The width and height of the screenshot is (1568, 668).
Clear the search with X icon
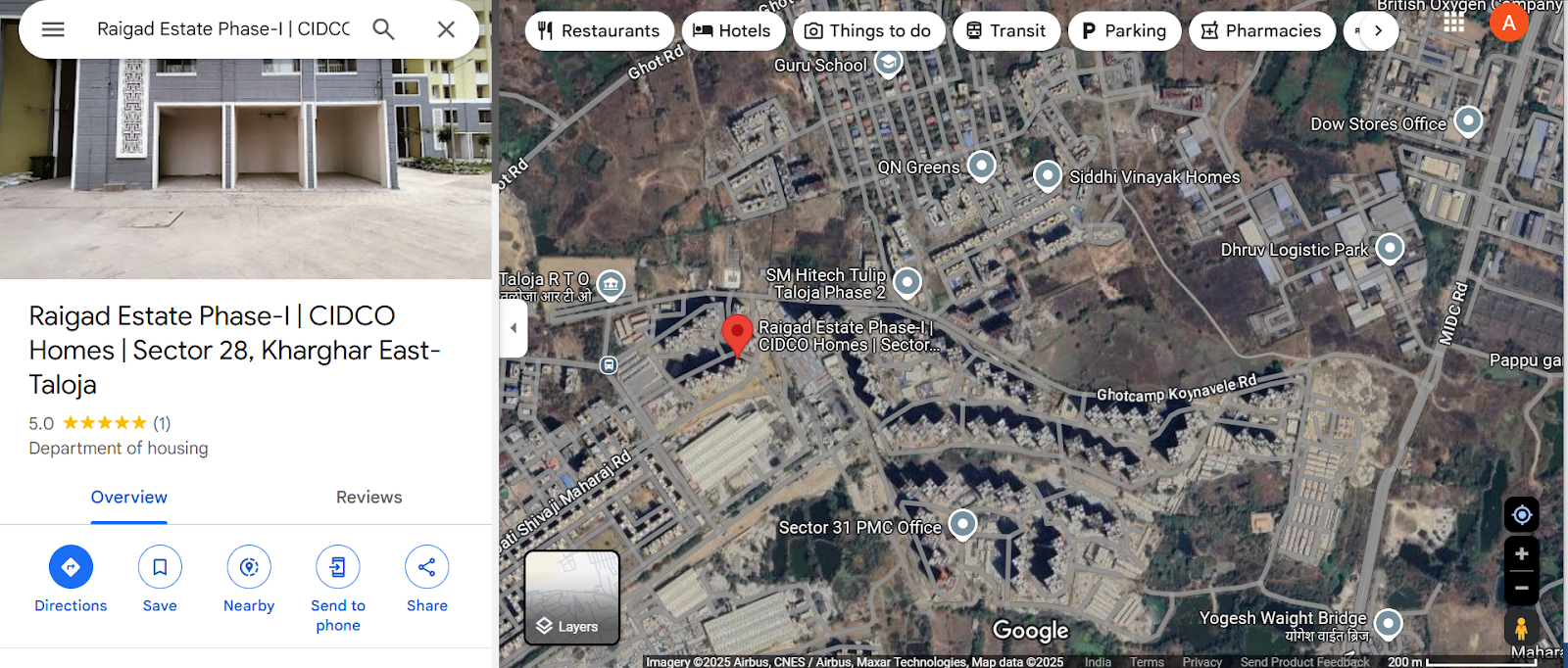pyautogui.click(x=446, y=29)
